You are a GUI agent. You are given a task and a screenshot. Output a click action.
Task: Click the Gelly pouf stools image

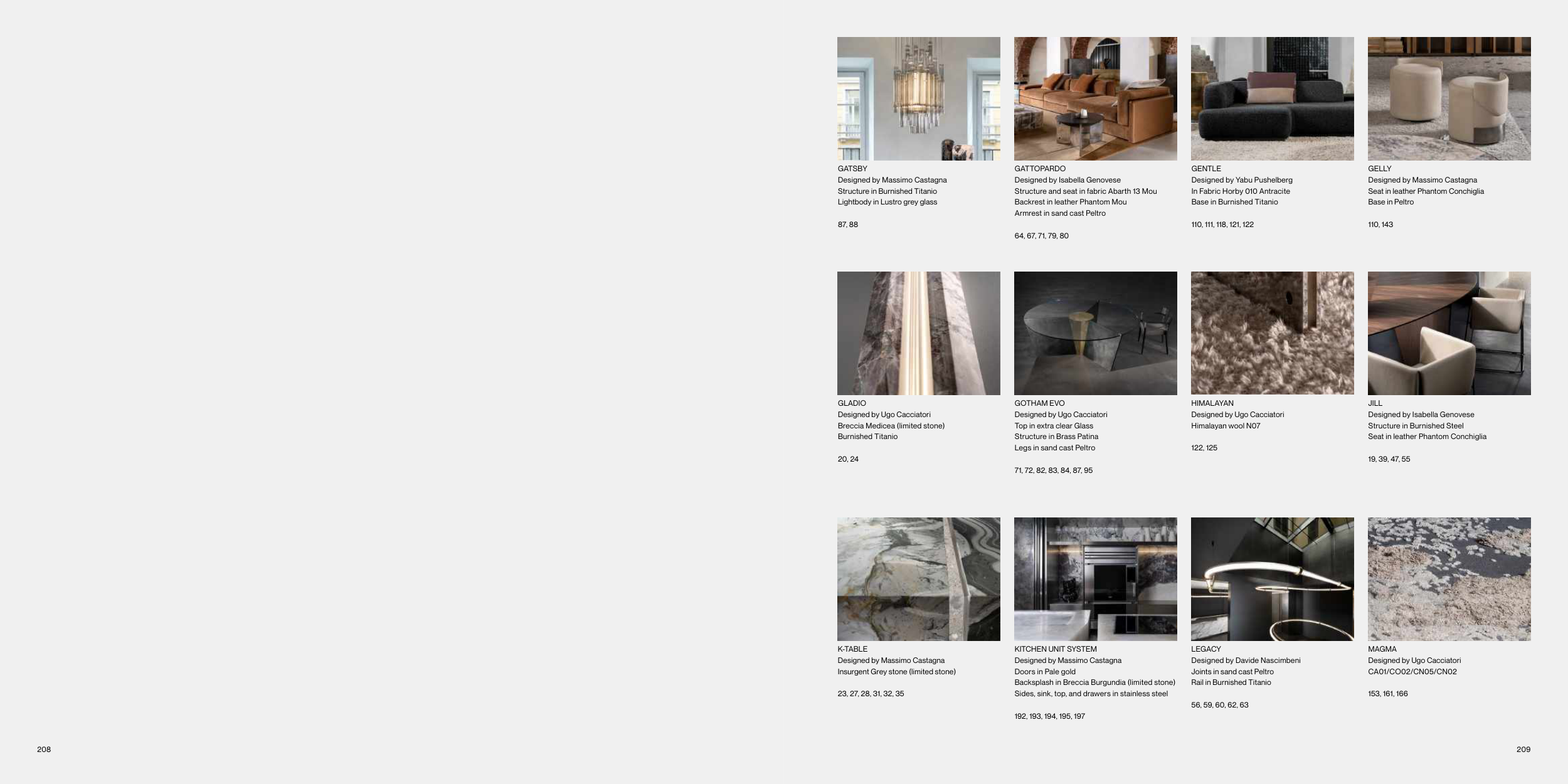click(1449, 98)
